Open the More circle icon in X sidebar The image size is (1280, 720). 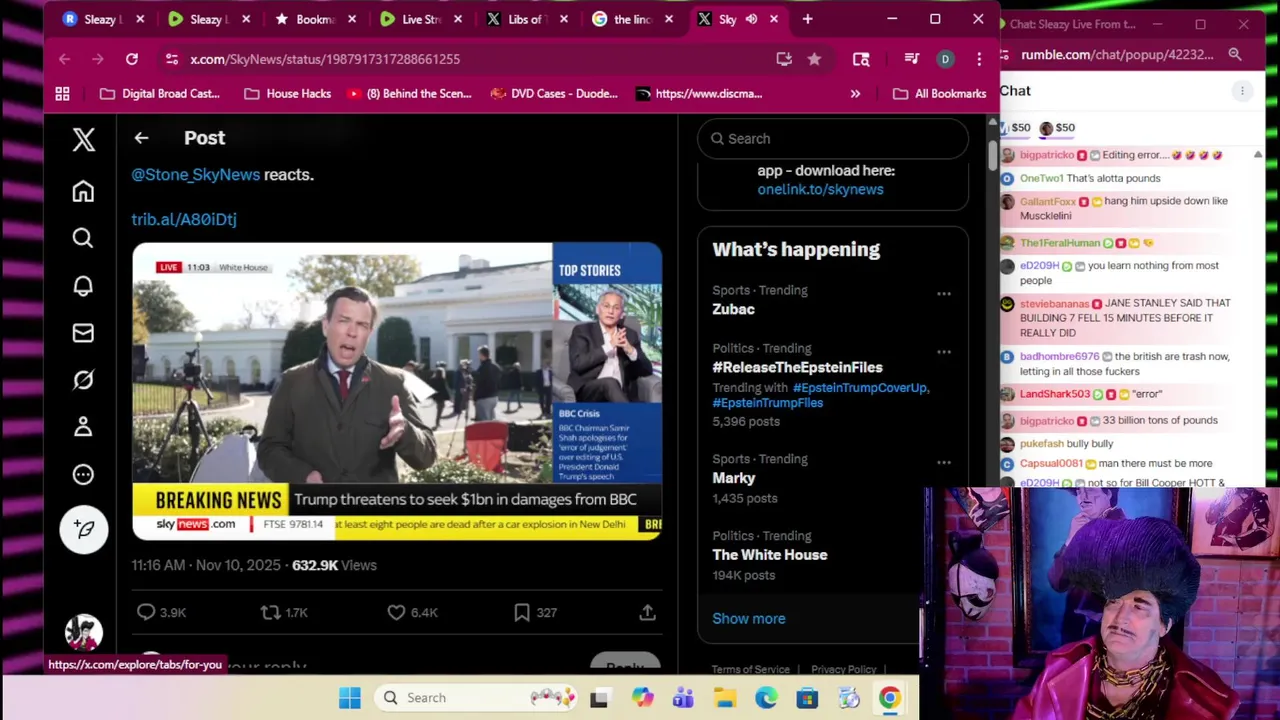pyautogui.click(x=83, y=475)
